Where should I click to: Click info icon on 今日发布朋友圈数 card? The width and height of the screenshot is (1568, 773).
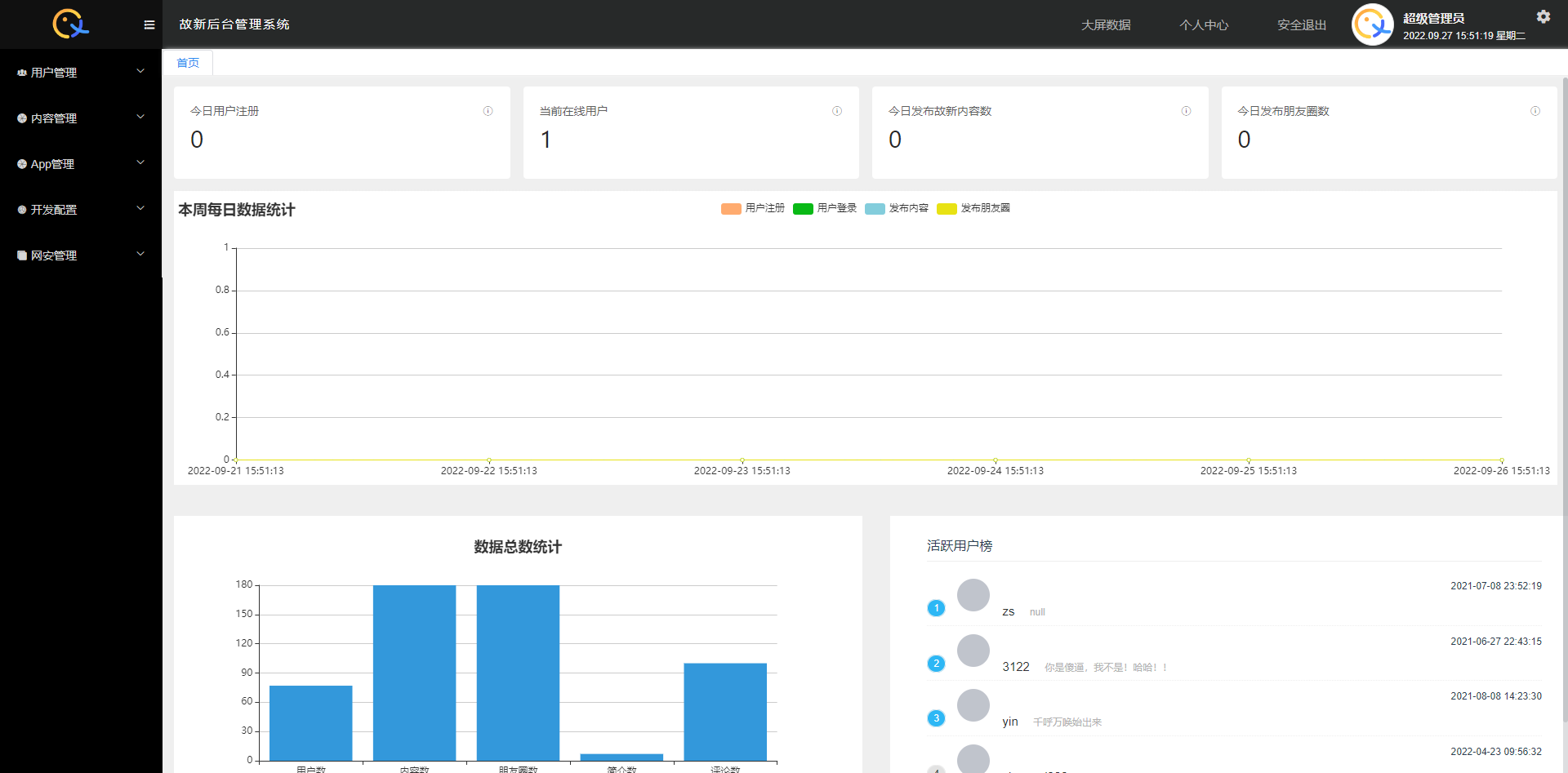1535,111
